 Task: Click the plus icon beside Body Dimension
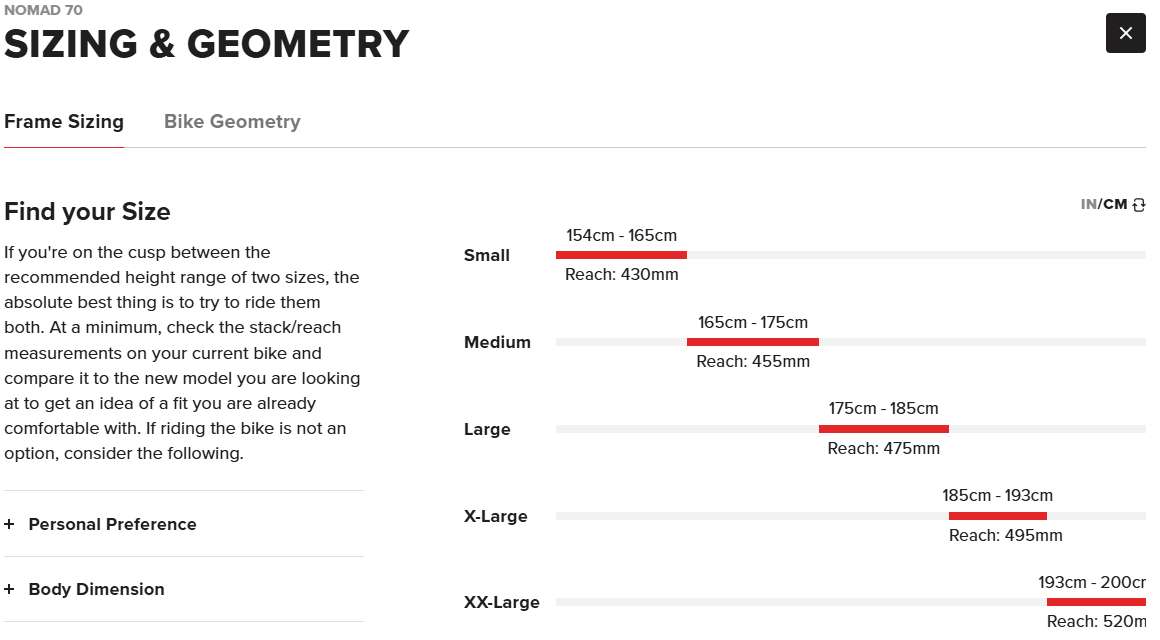(9, 589)
